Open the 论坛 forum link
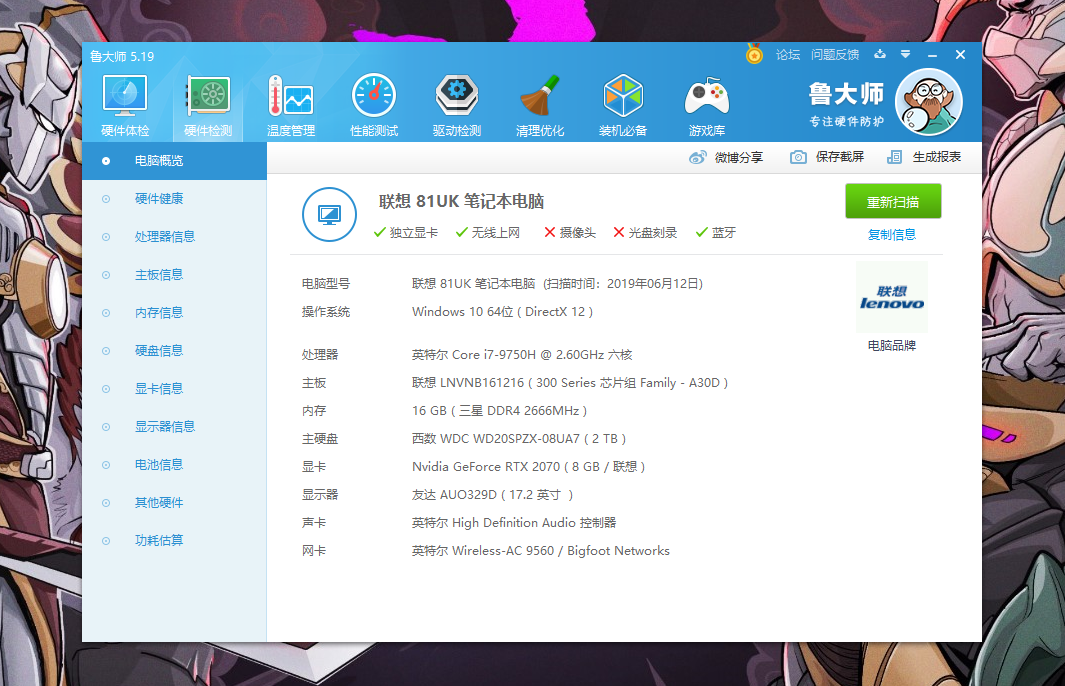The image size is (1065, 686). click(x=788, y=54)
